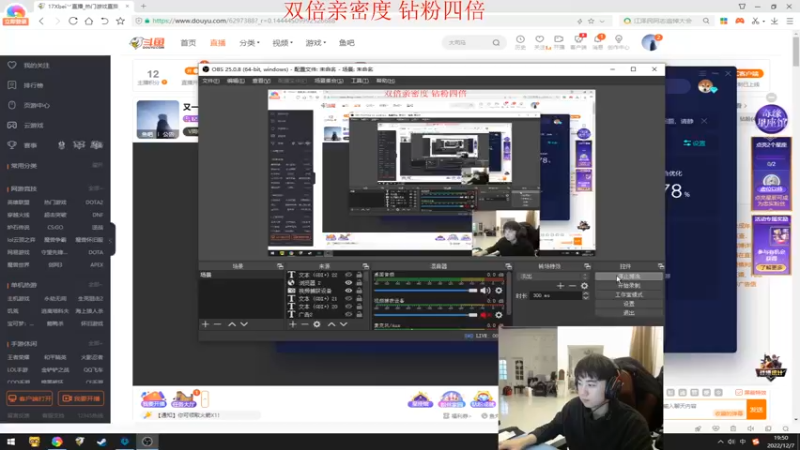
Task: Open Steam from the taskbar
Action: (x=102, y=441)
